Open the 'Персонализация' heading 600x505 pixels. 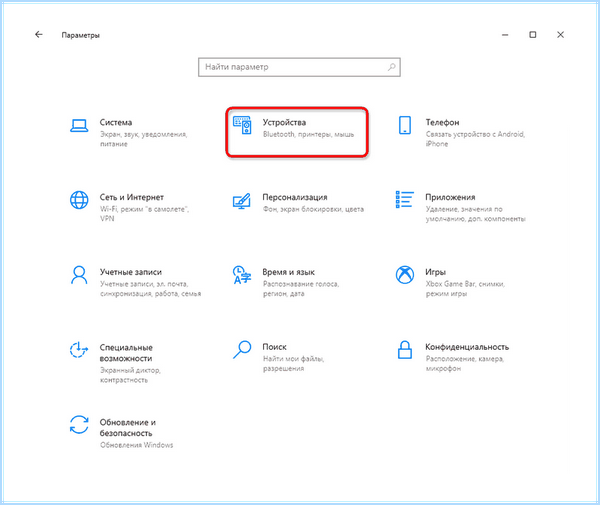coord(295,197)
